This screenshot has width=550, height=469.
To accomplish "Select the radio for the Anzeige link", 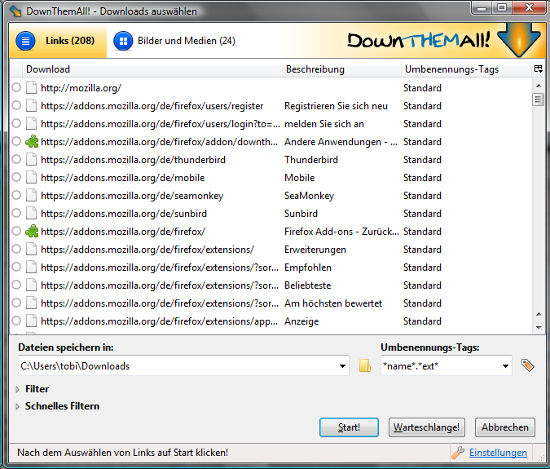I will tap(16, 320).
